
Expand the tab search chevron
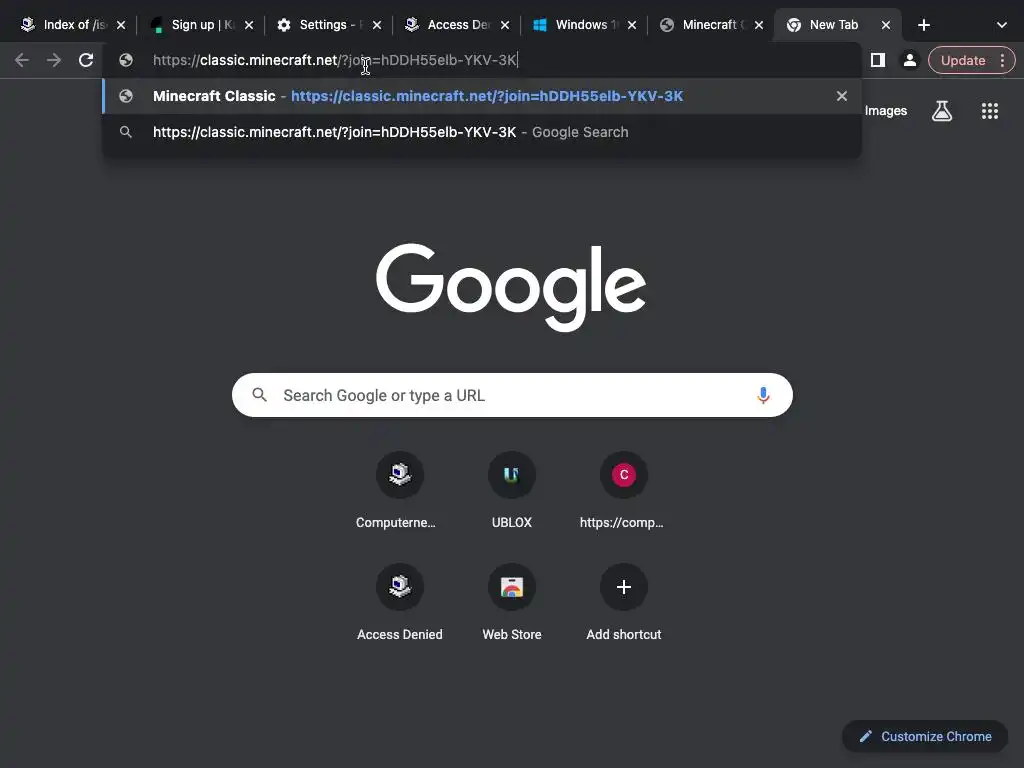pyautogui.click(x=1002, y=25)
